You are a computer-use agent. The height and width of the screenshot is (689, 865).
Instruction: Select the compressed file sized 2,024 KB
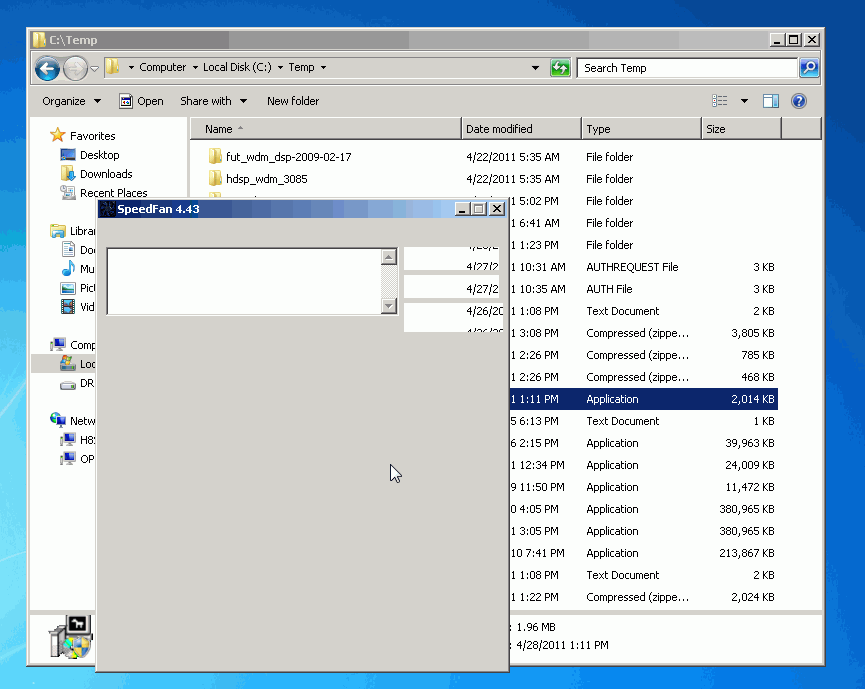tap(644, 597)
